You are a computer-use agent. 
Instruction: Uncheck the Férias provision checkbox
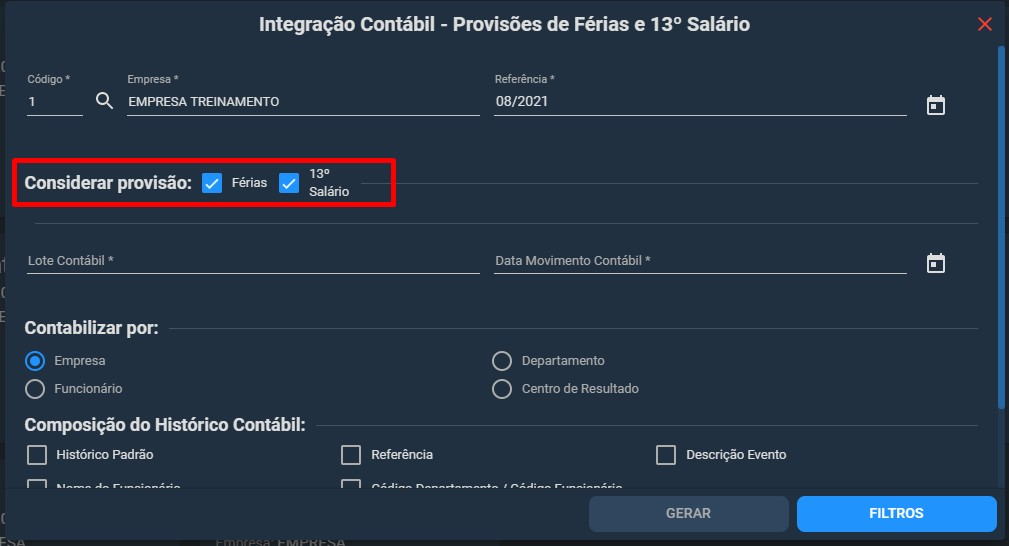[212, 183]
